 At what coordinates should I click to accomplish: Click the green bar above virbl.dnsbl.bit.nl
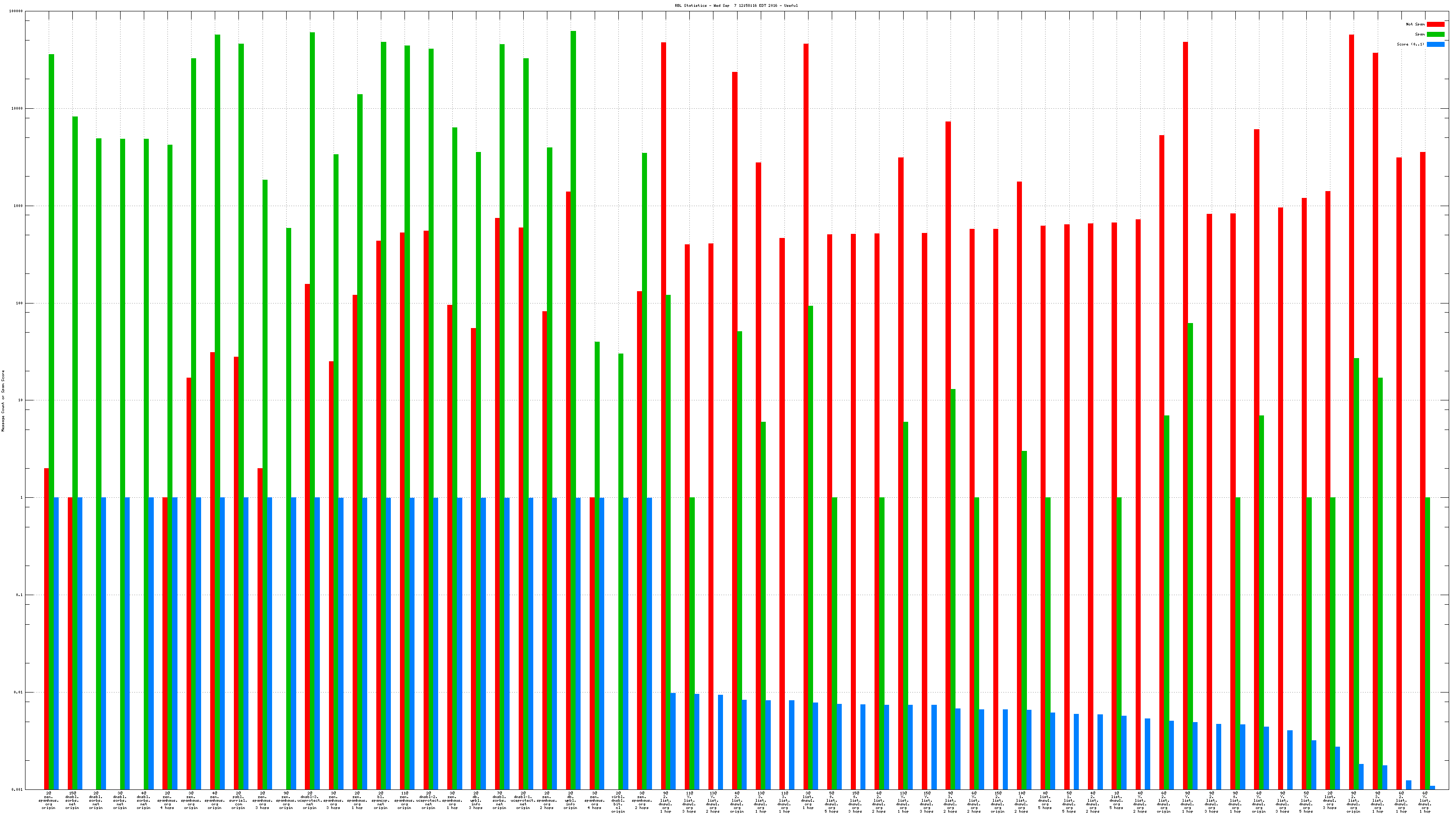(x=621, y=565)
